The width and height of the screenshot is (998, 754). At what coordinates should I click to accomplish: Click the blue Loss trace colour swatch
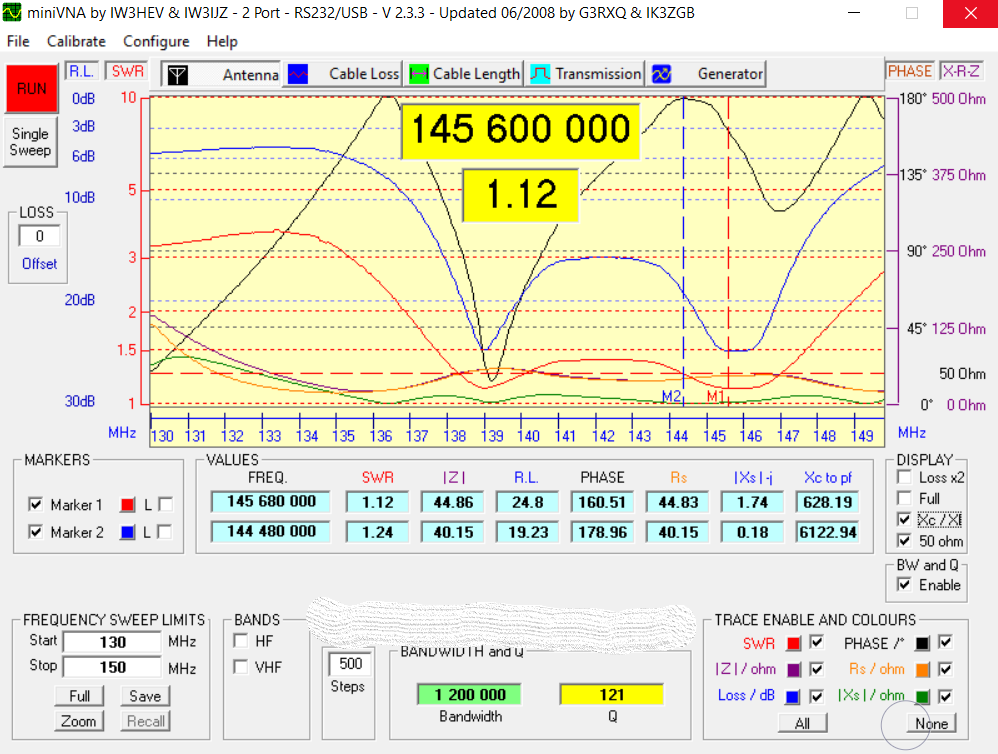(794, 695)
